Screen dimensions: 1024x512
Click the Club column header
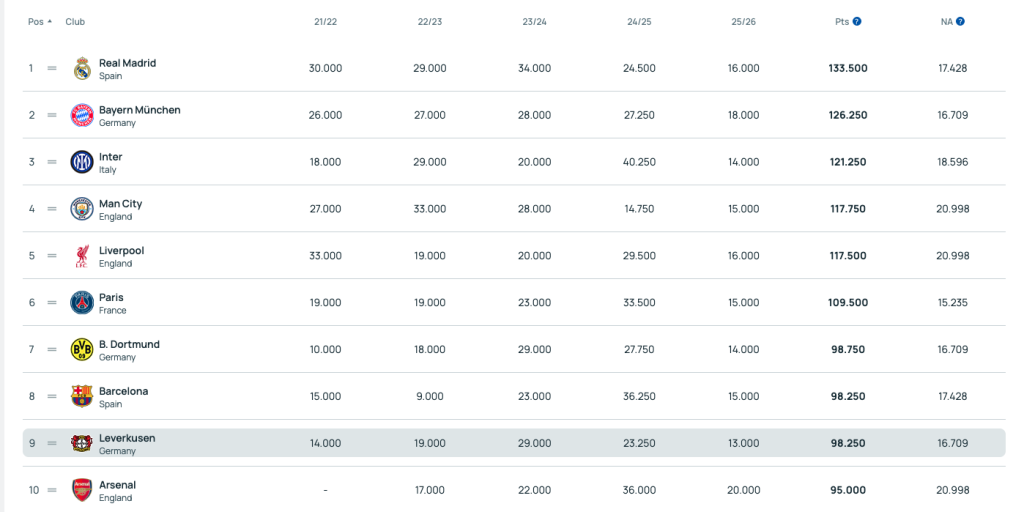75,22
